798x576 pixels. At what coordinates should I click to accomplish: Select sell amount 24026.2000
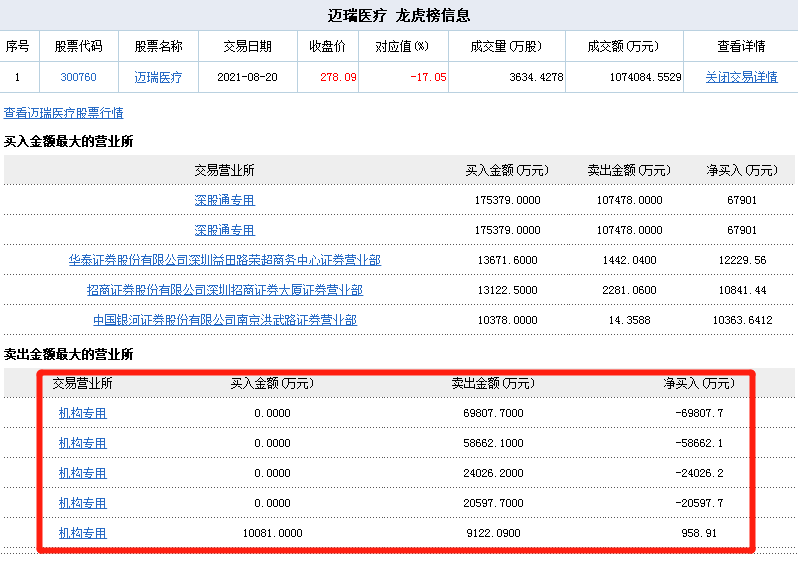click(x=493, y=473)
